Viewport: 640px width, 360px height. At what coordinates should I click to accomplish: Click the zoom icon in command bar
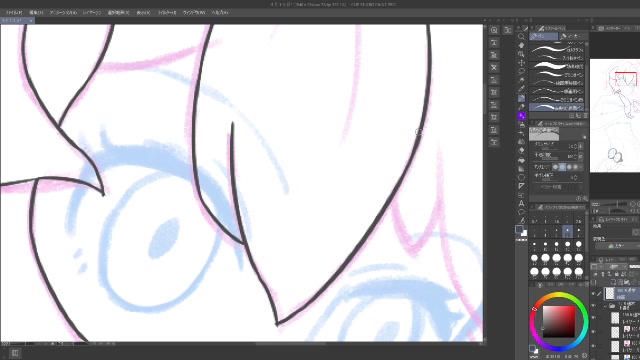tap(494, 31)
